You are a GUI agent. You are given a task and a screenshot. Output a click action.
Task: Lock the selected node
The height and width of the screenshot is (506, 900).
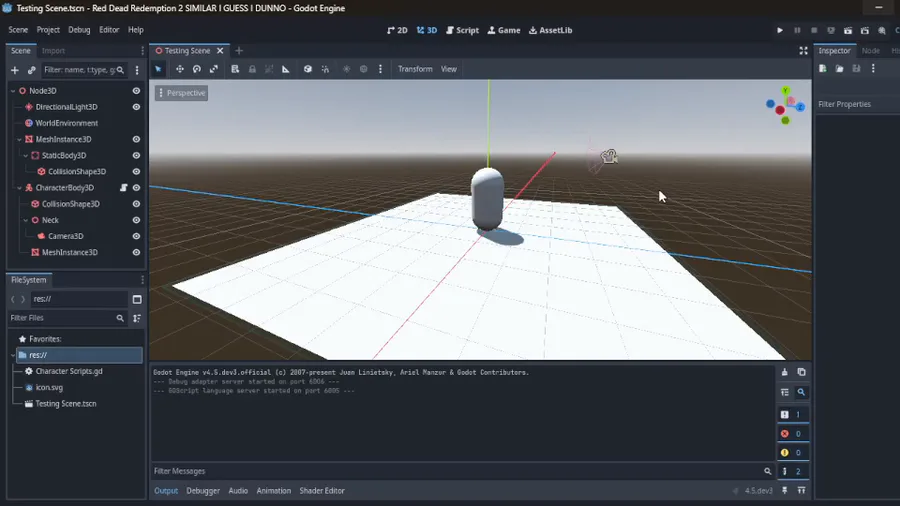pos(252,69)
